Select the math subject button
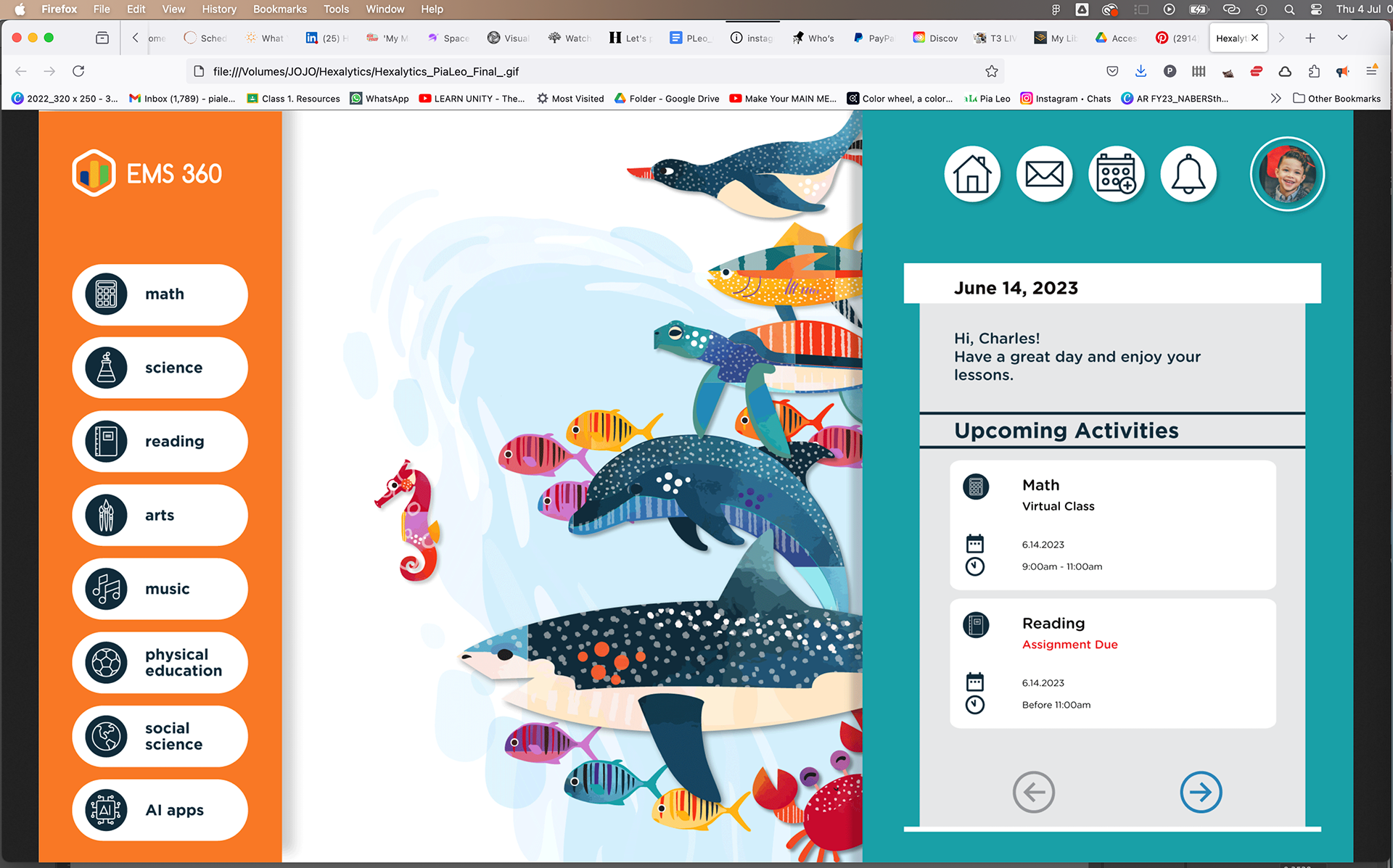The height and width of the screenshot is (868, 1393). pos(160,294)
